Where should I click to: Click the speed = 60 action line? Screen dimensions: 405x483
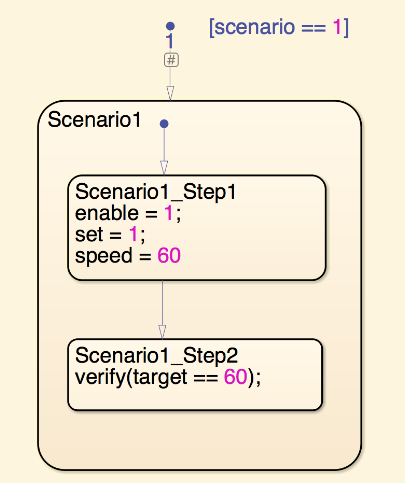click(128, 256)
